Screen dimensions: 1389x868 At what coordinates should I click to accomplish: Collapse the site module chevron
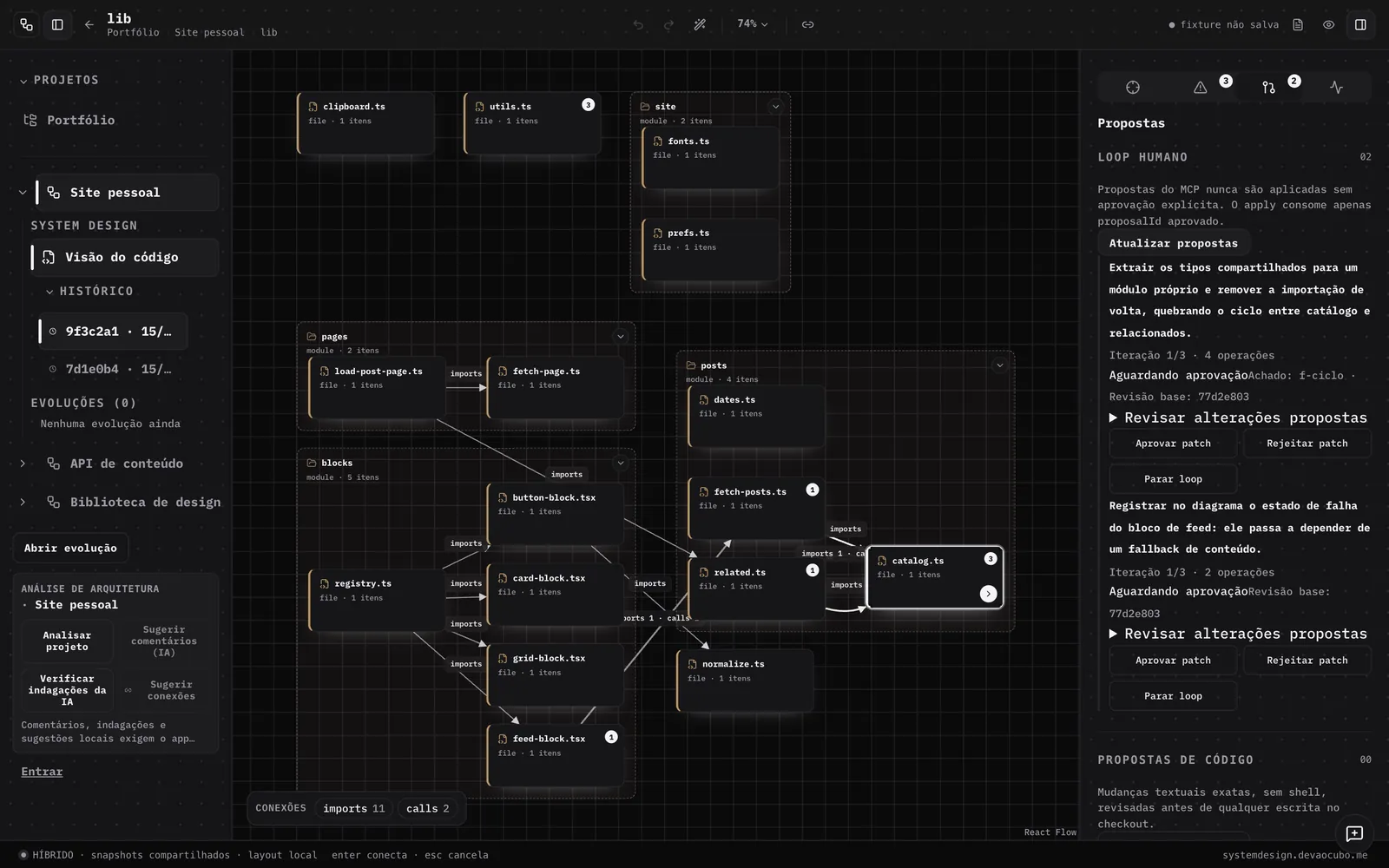coord(775,107)
